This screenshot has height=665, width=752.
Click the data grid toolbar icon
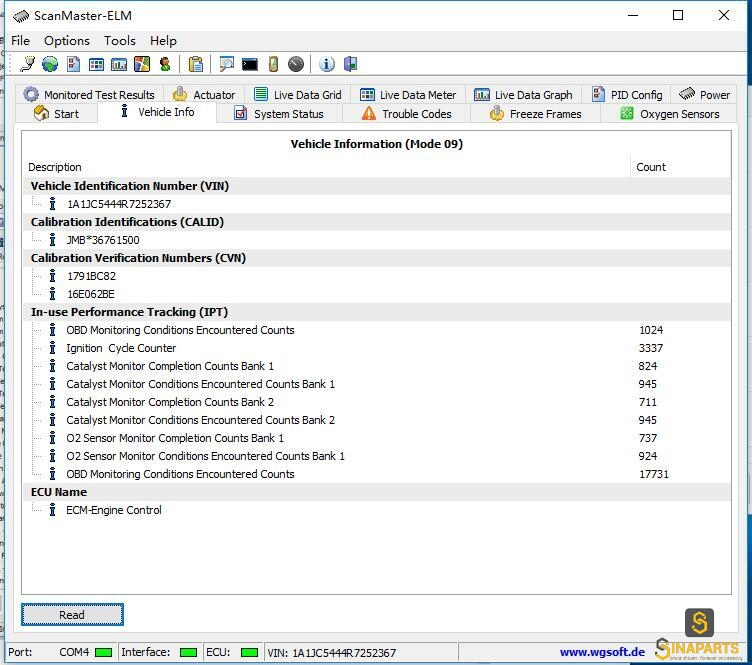[x=96, y=64]
